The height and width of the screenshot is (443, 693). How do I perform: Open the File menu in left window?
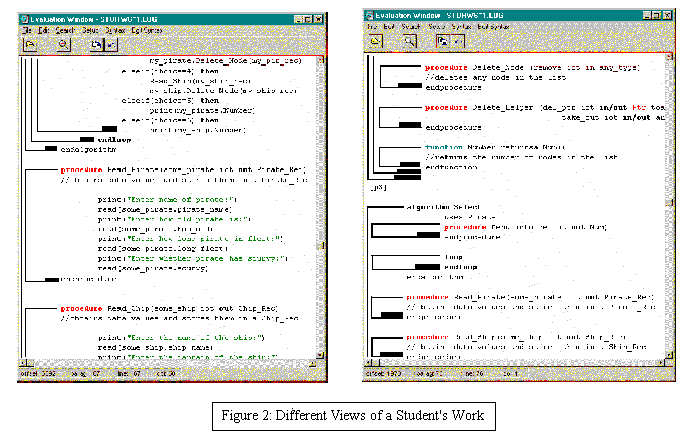[28, 31]
